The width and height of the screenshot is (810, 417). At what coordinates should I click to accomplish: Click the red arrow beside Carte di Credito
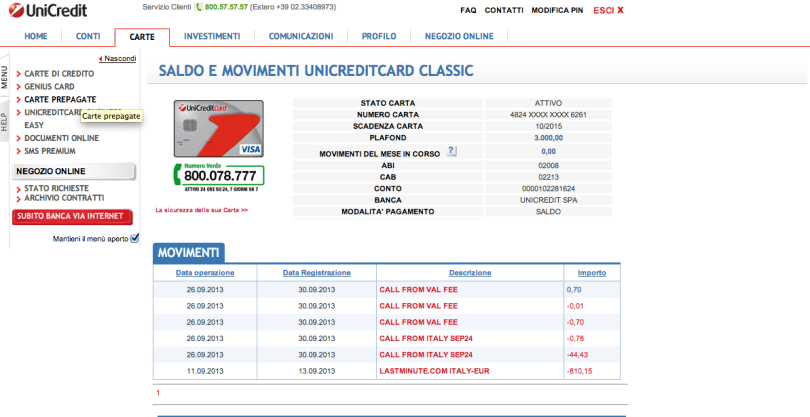18,74
